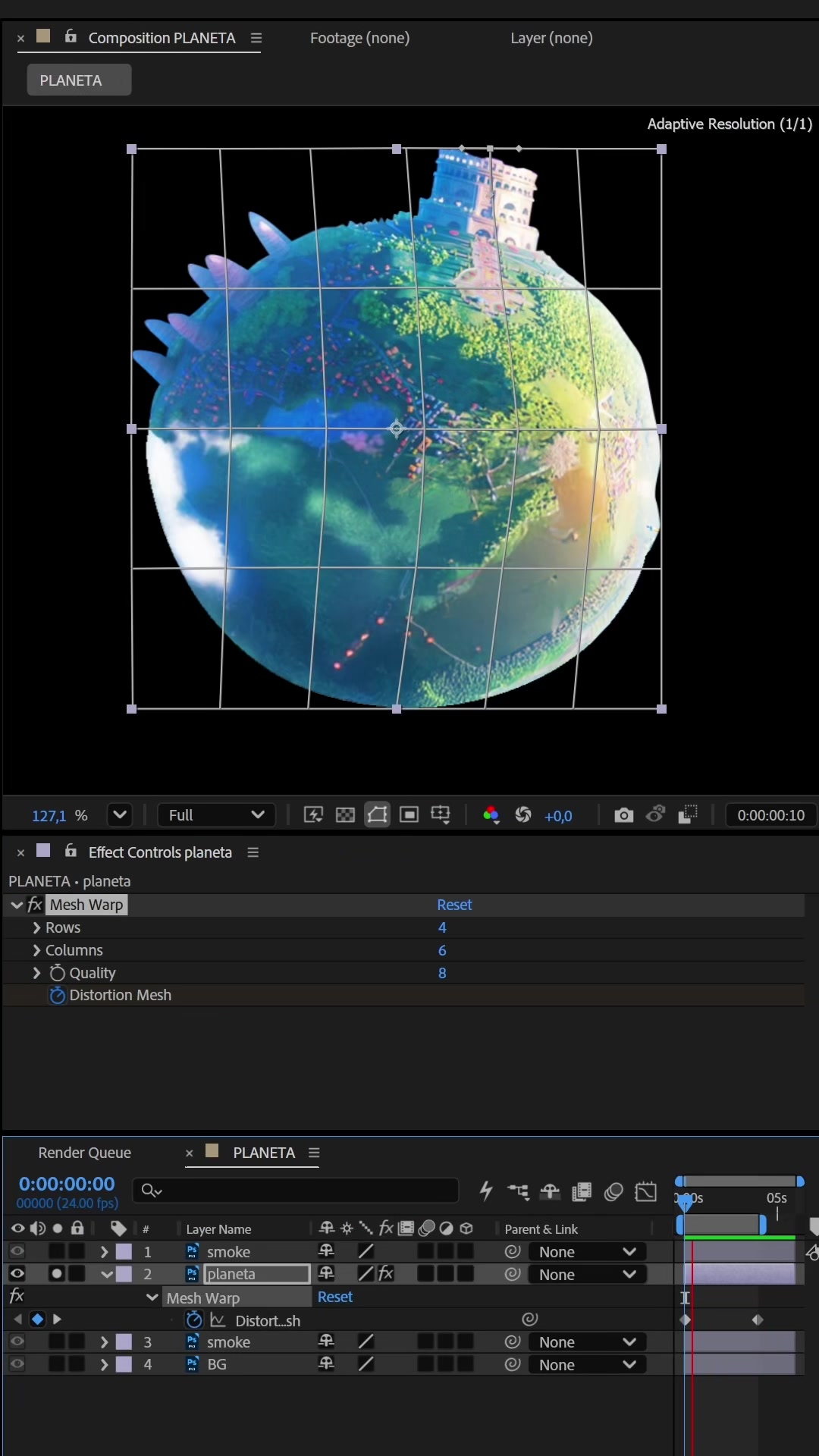The image size is (819, 1456).
Task: Toggle Quality stopwatch in Effect Controls
Action: pyautogui.click(x=58, y=973)
